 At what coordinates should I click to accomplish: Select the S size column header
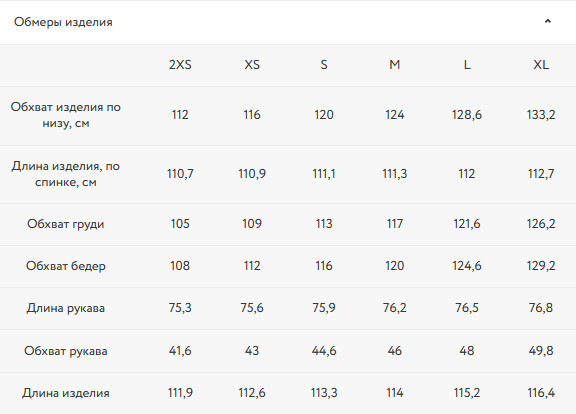pos(324,65)
